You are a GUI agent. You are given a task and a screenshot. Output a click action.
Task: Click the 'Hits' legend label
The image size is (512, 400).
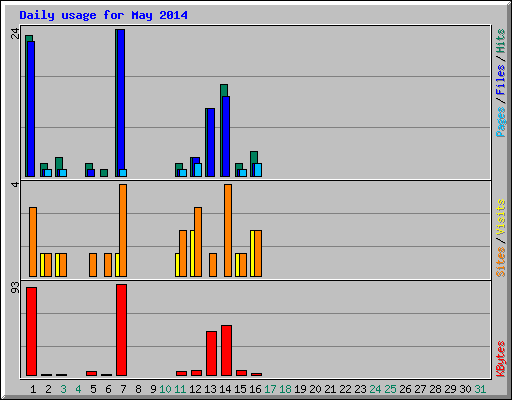tap(500, 41)
